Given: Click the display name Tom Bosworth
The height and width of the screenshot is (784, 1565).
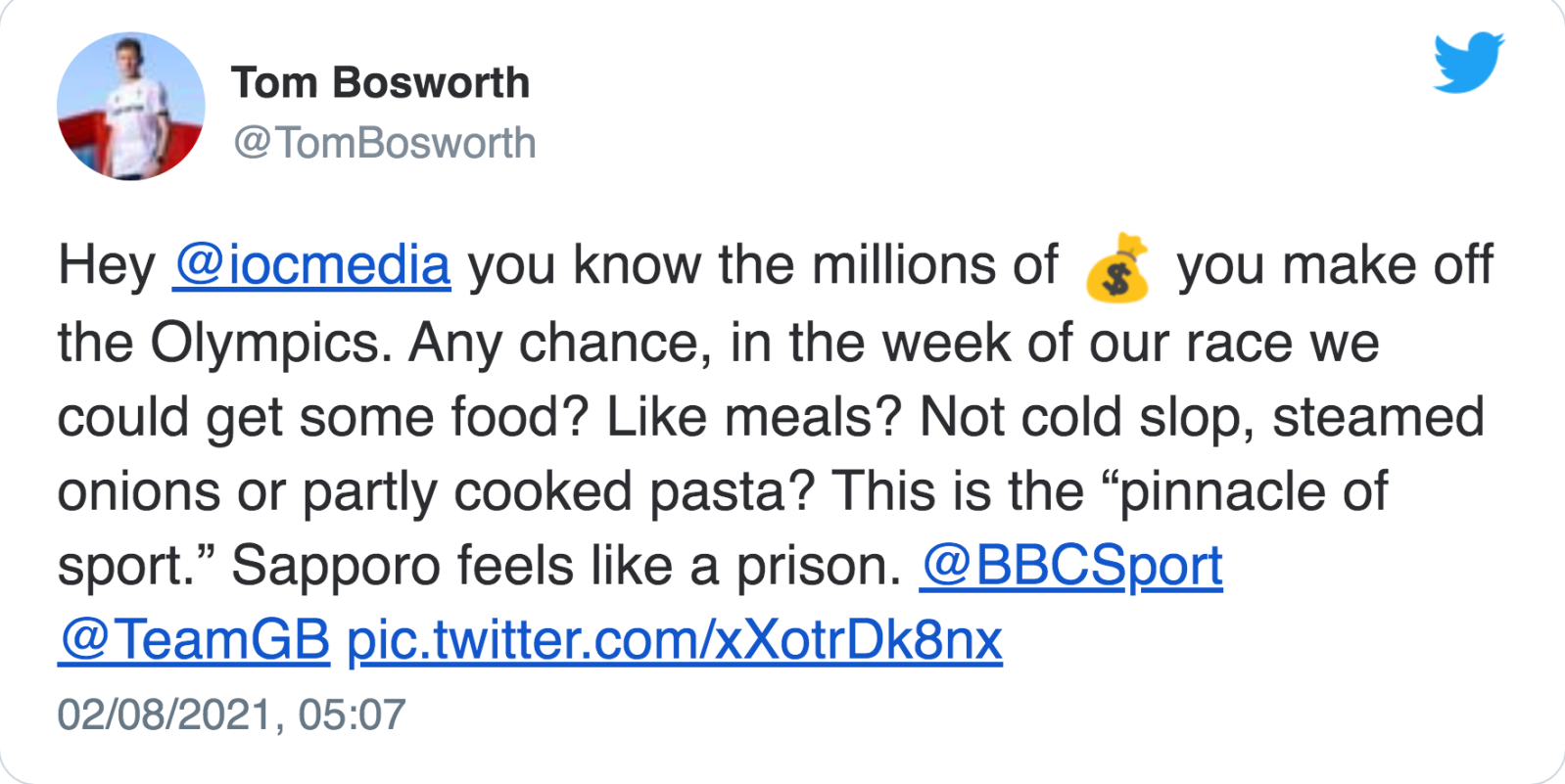Looking at the screenshot, I should coord(380,83).
